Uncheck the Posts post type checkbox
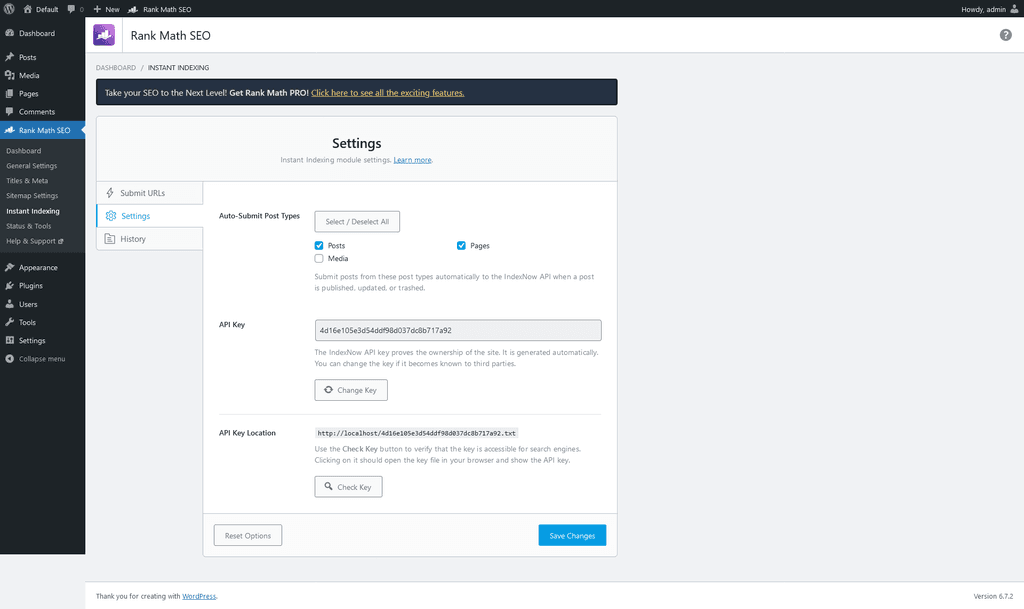This screenshot has height=609, width=1024. coord(319,245)
